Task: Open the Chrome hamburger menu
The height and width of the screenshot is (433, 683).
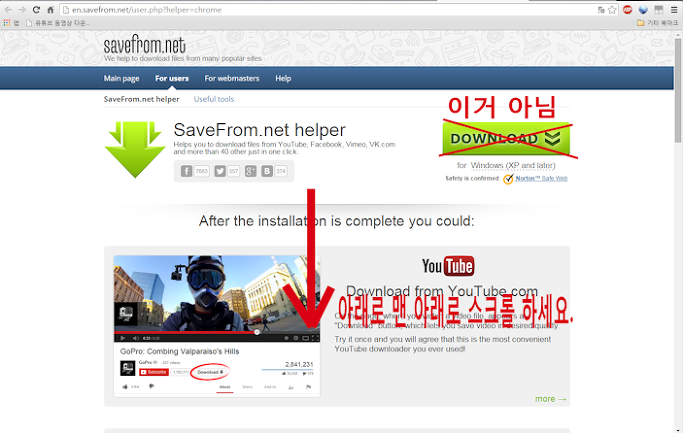Action: pos(674,10)
